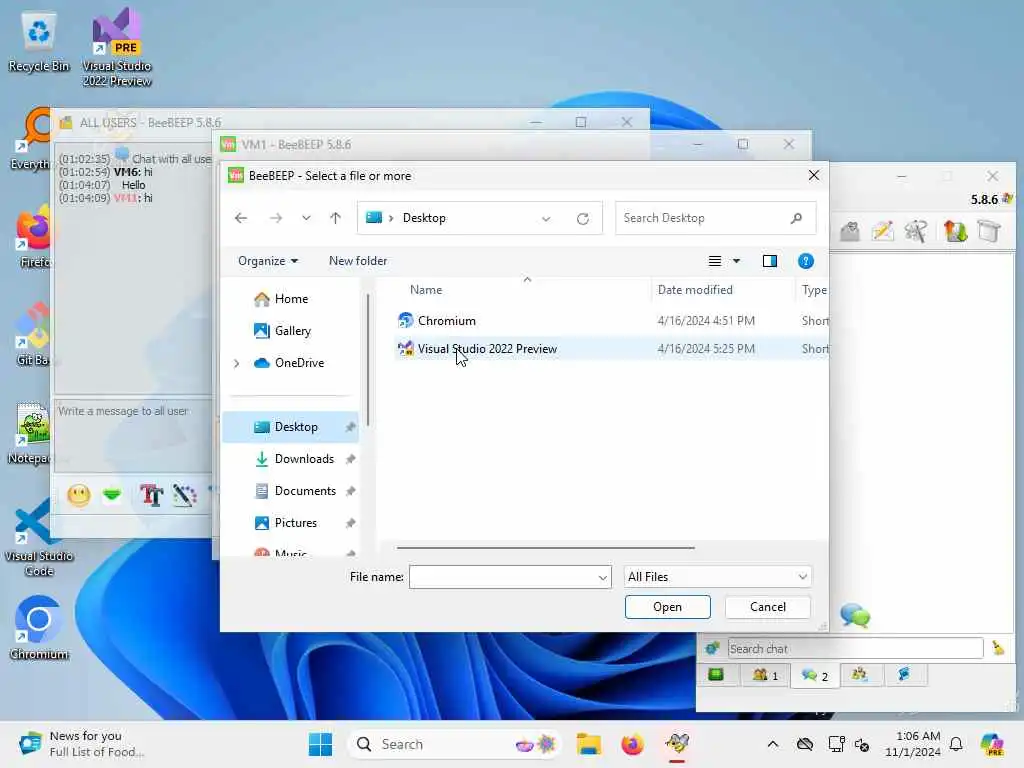Image resolution: width=1024 pixels, height=768 pixels.
Task: Click the envelope message icon in BeeBEEP toolbar
Action: click(850, 231)
